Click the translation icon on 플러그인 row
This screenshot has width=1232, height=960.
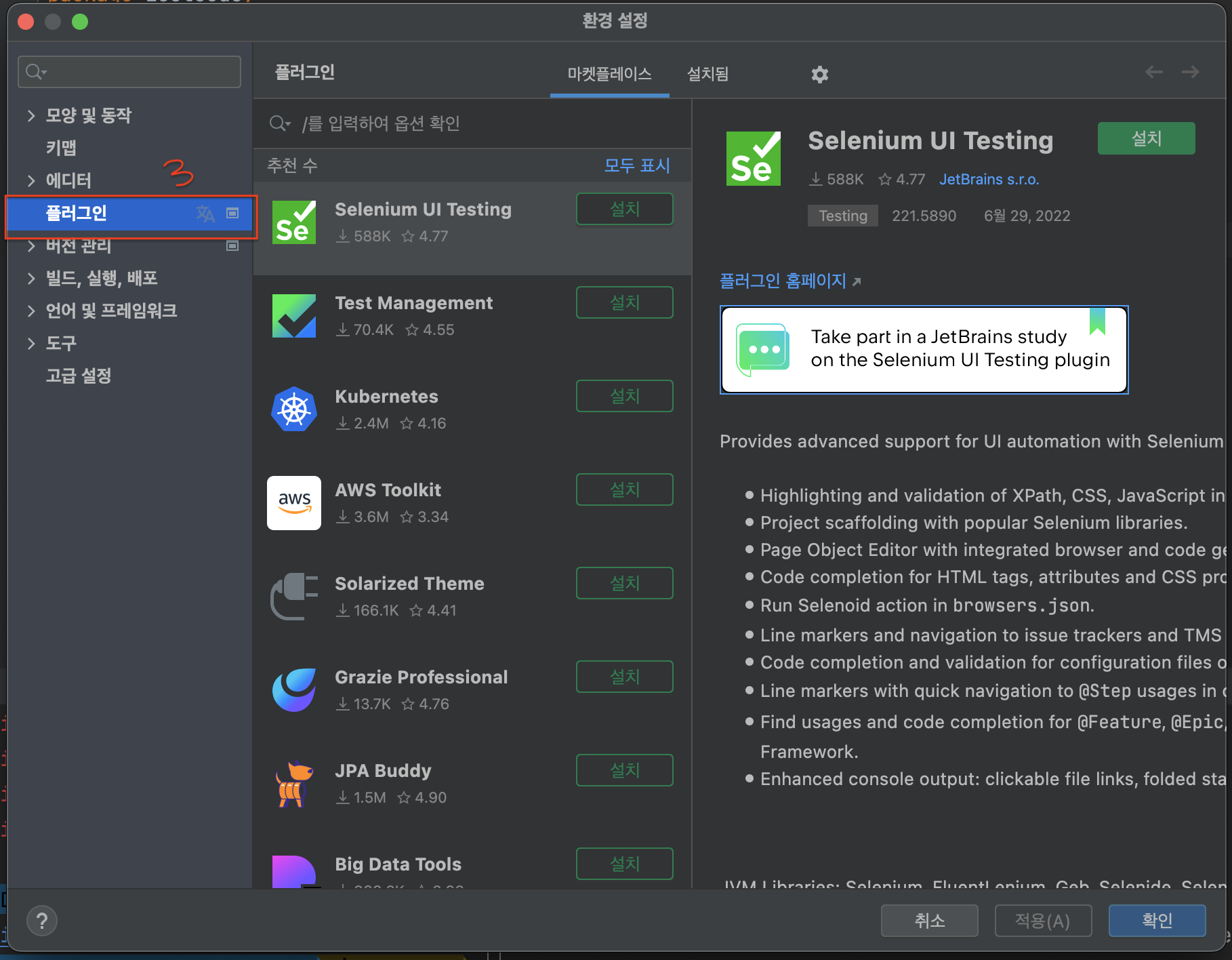tap(205, 214)
